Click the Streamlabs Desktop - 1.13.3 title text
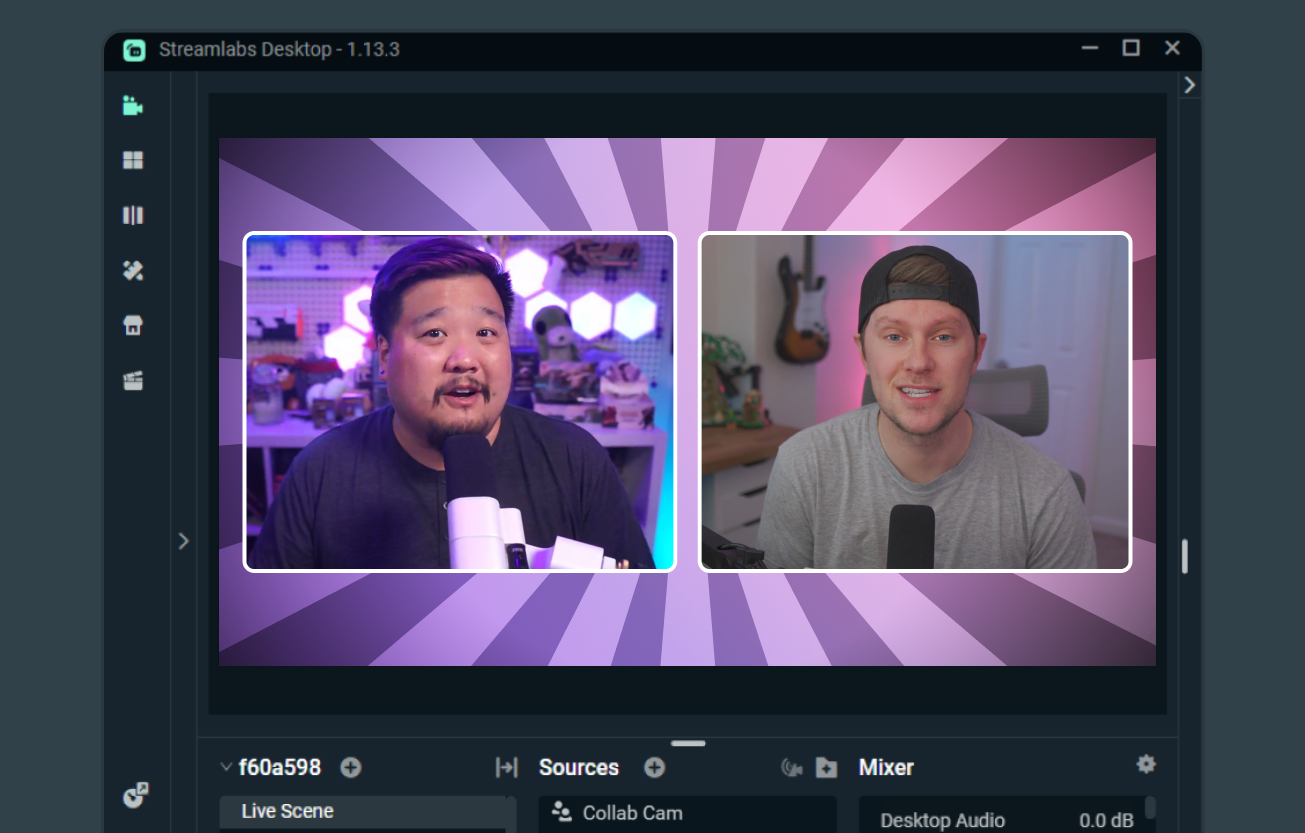Image resolution: width=1305 pixels, height=833 pixels. 279,49
